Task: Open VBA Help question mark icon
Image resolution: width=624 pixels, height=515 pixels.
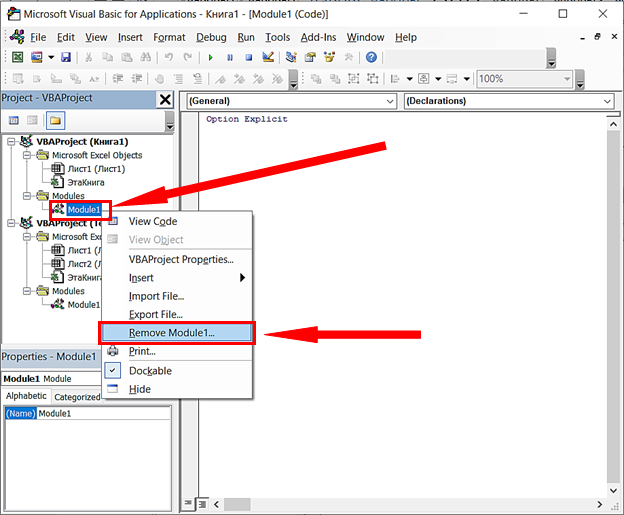Action: (371, 57)
